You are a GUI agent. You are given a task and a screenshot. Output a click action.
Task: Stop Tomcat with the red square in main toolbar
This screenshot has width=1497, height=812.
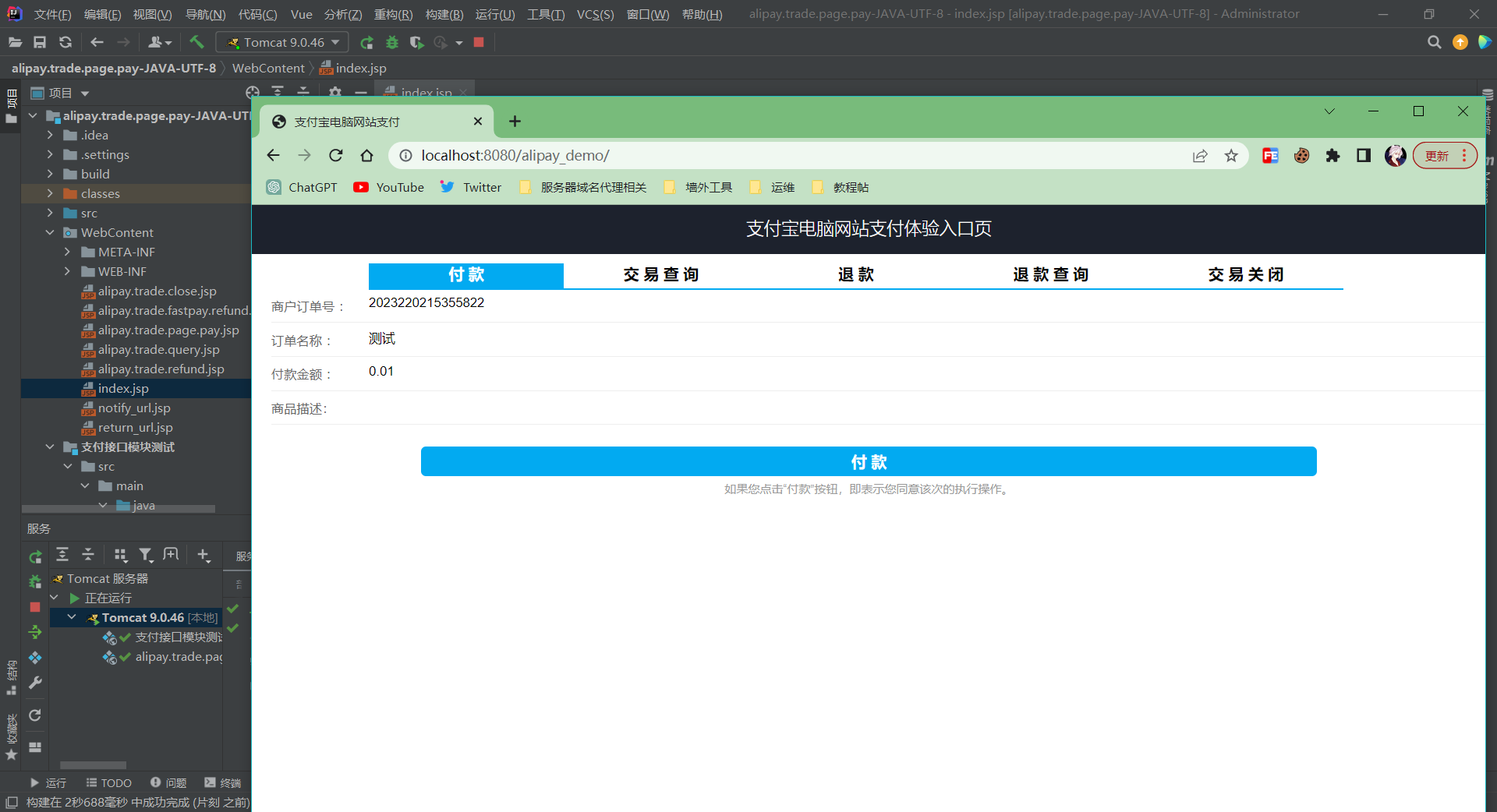coord(479,42)
